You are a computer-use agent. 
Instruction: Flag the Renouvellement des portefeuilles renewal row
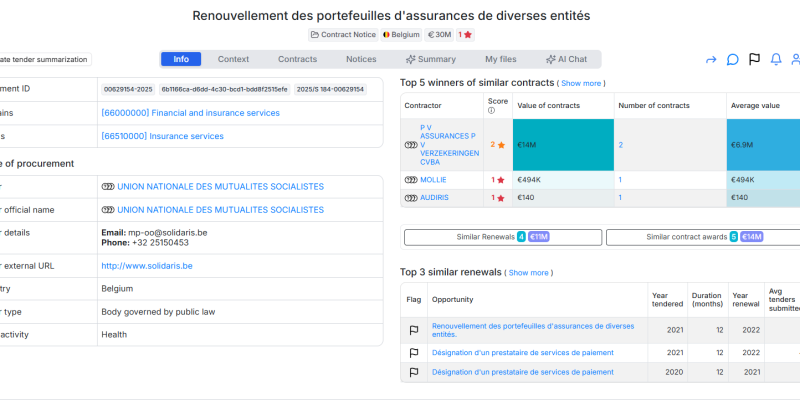tap(414, 331)
